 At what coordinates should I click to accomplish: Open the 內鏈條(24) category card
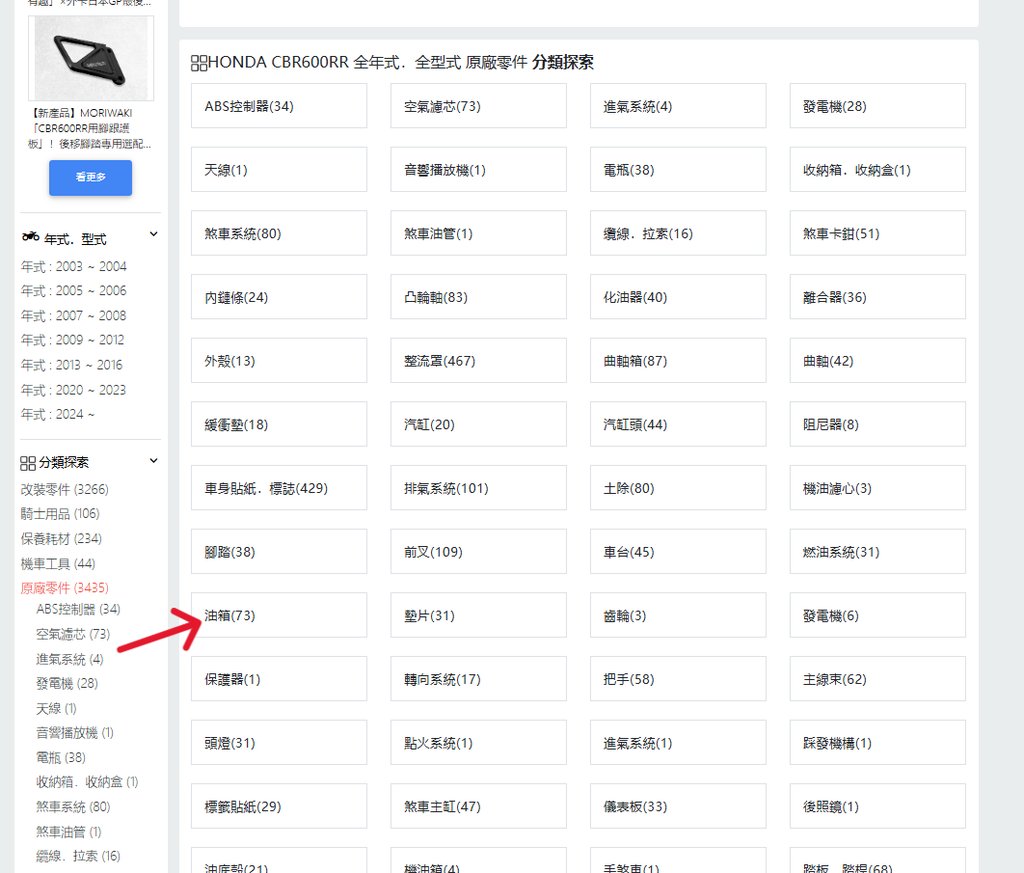[x=279, y=297]
